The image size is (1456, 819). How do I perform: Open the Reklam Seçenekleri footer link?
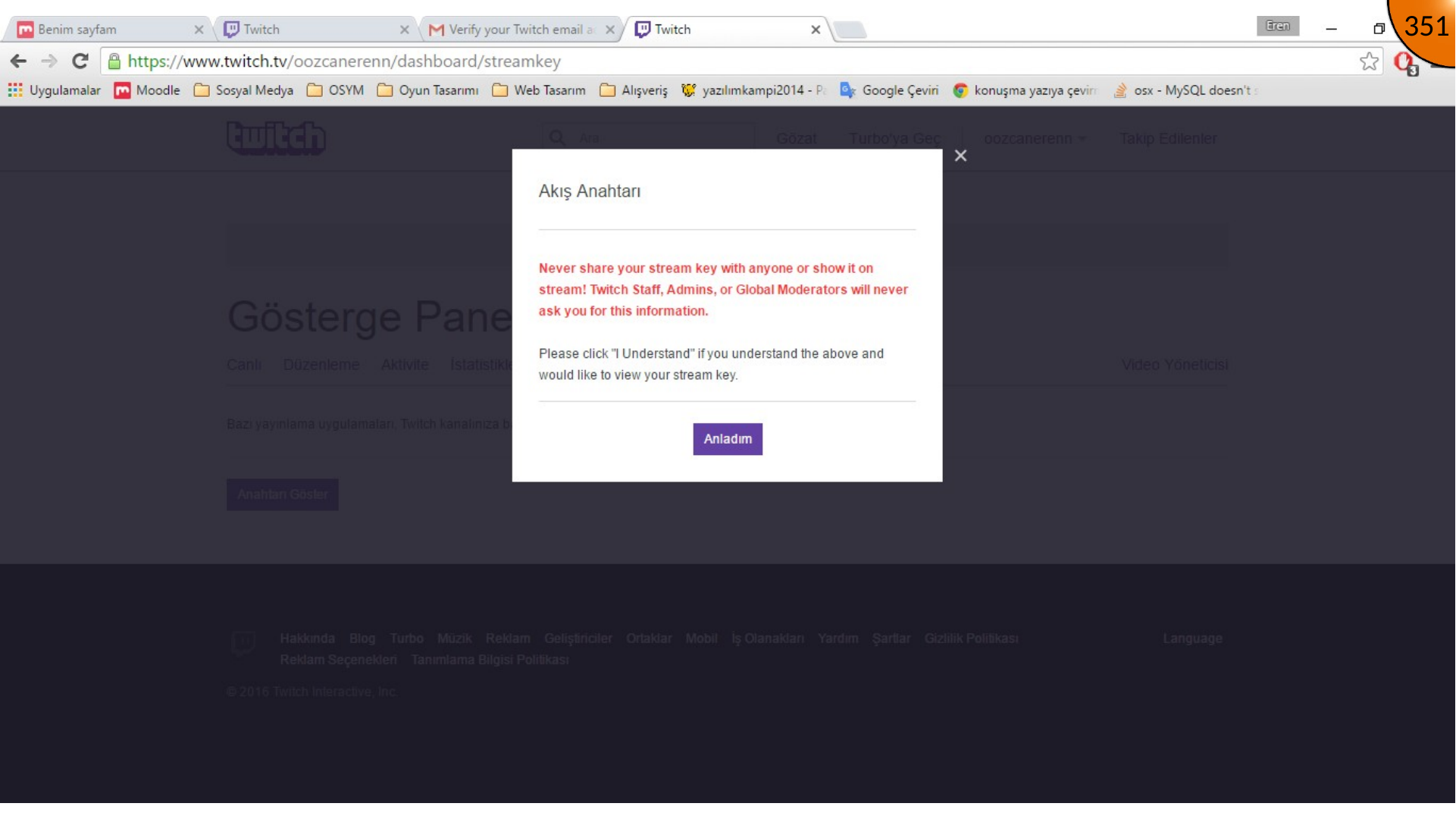tap(338, 660)
